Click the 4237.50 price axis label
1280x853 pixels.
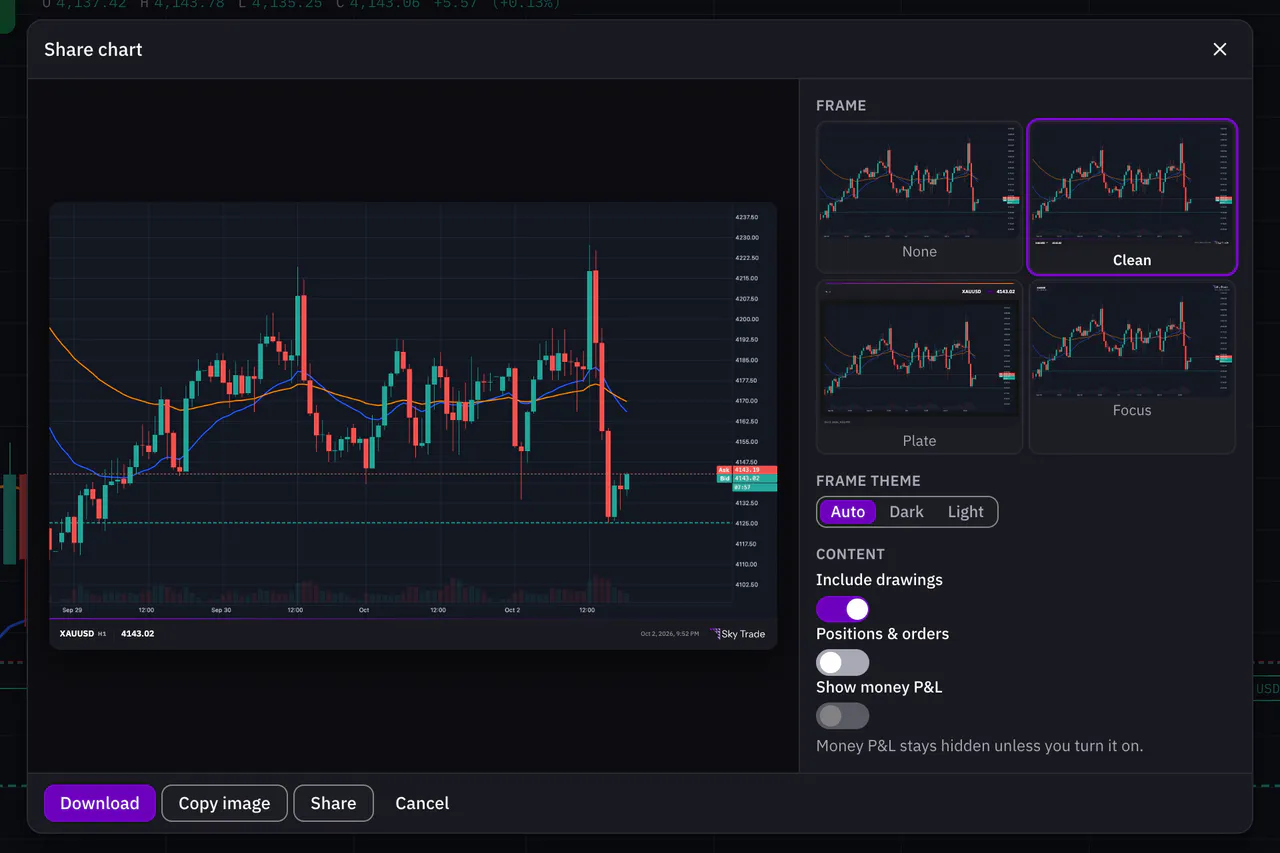[x=746, y=217]
